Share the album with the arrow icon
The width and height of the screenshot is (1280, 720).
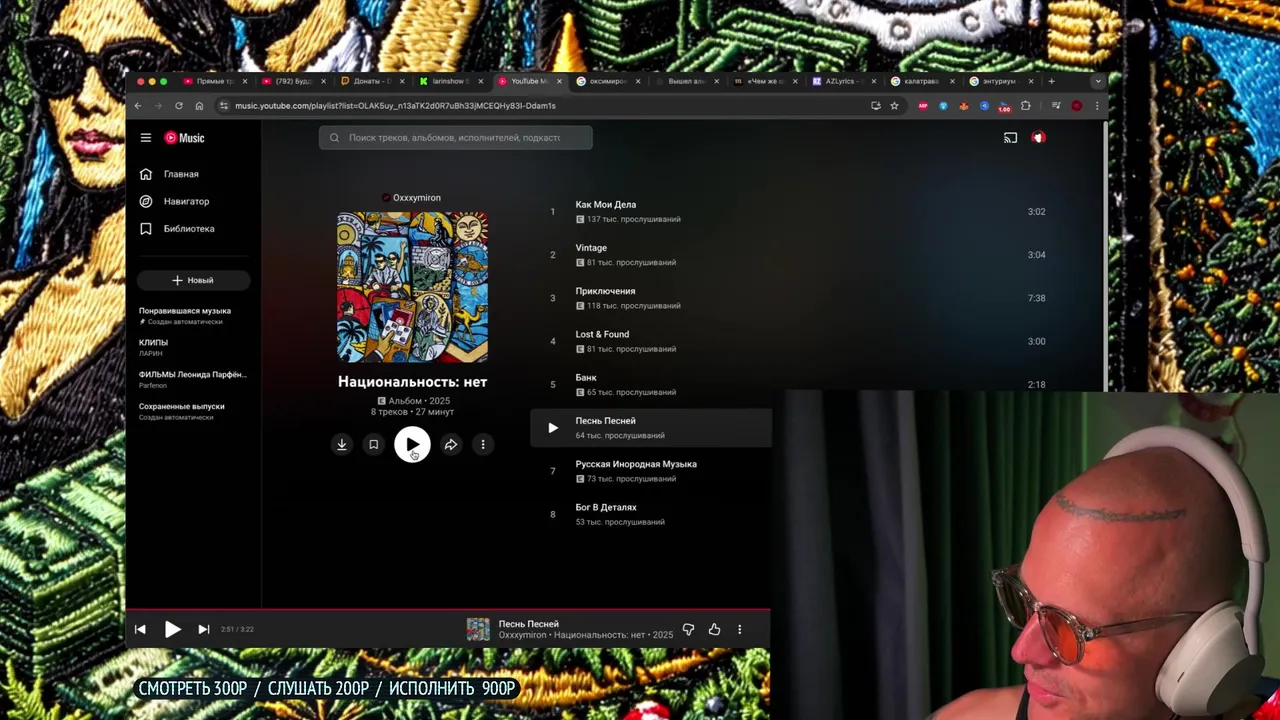click(x=451, y=445)
